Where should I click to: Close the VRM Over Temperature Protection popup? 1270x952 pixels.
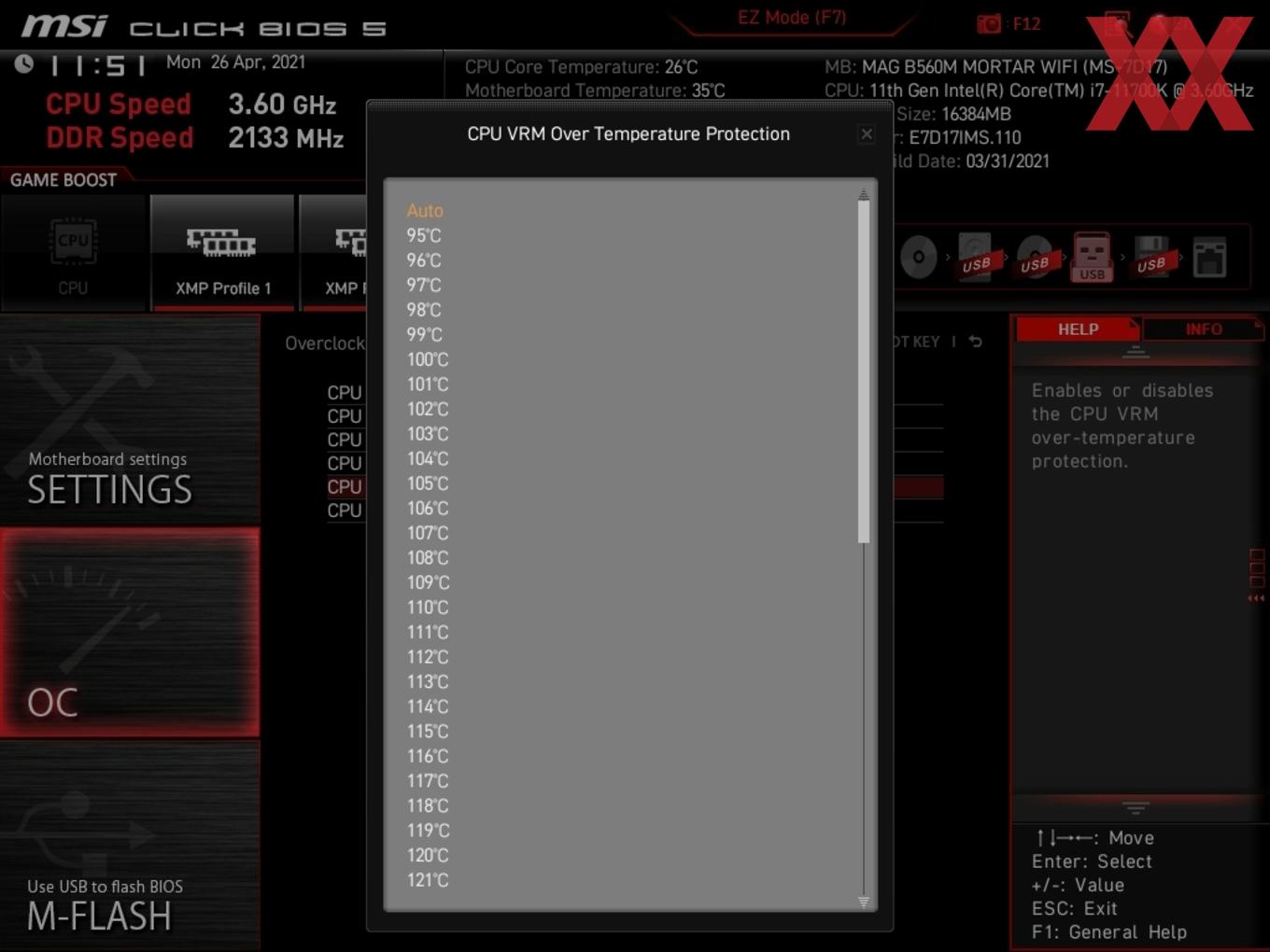tap(867, 134)
